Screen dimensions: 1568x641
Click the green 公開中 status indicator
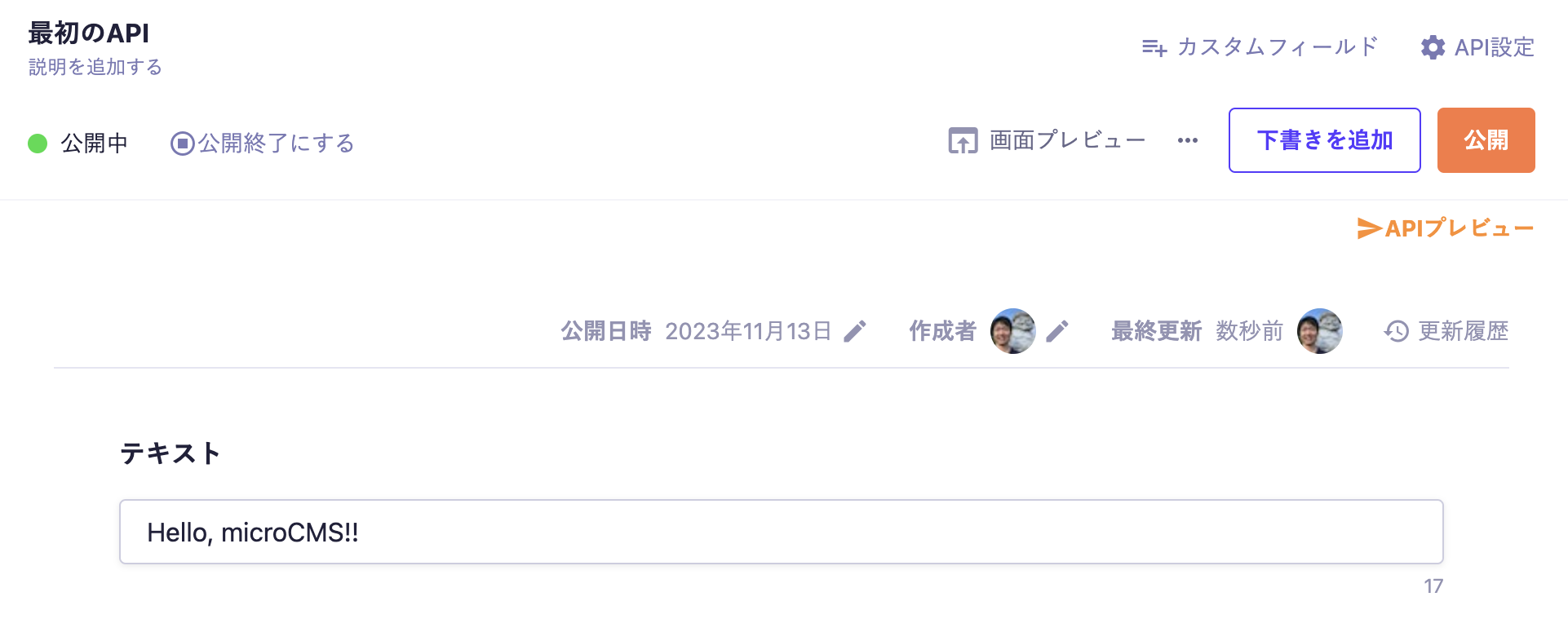tap(36, 142)
